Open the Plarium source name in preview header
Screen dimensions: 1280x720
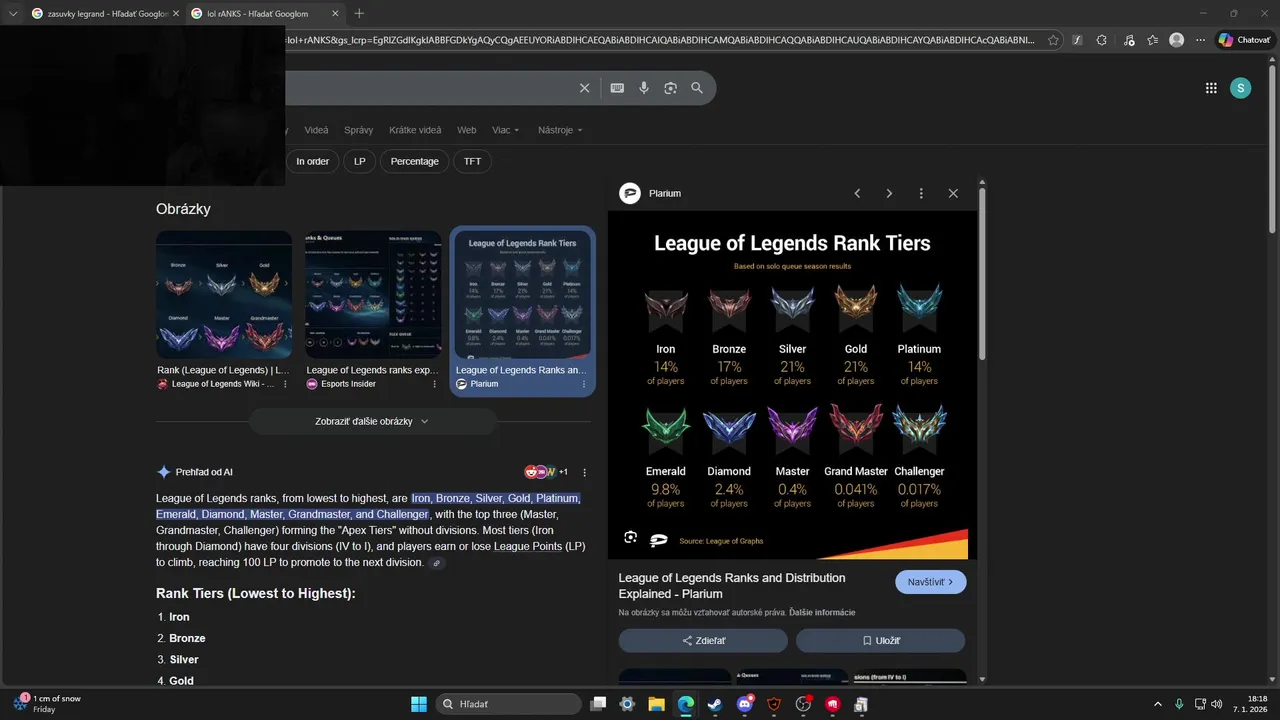(664, 193)
